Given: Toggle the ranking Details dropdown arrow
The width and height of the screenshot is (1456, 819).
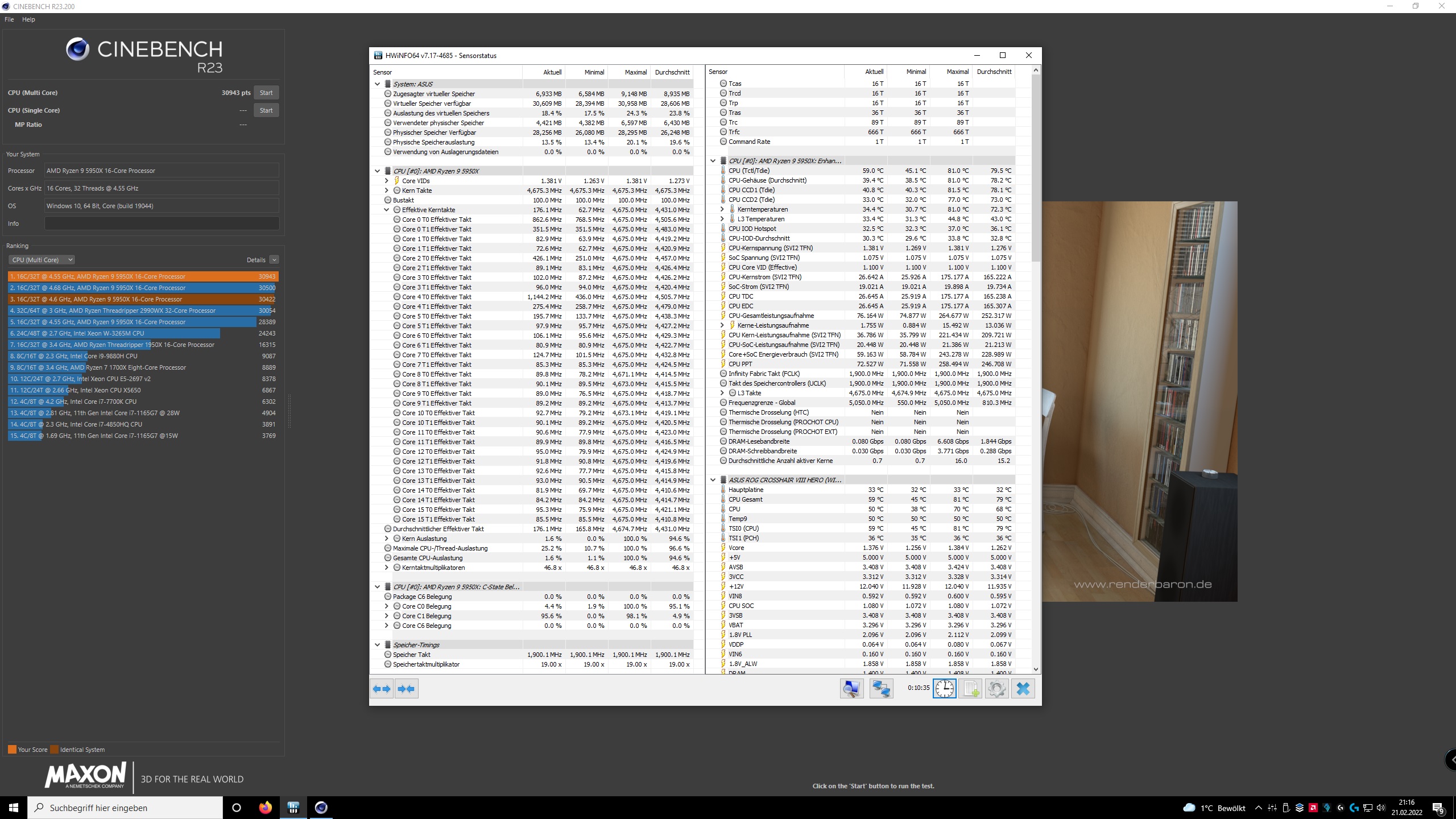Looking at the screenshot, I should click(x=274, y=260).
